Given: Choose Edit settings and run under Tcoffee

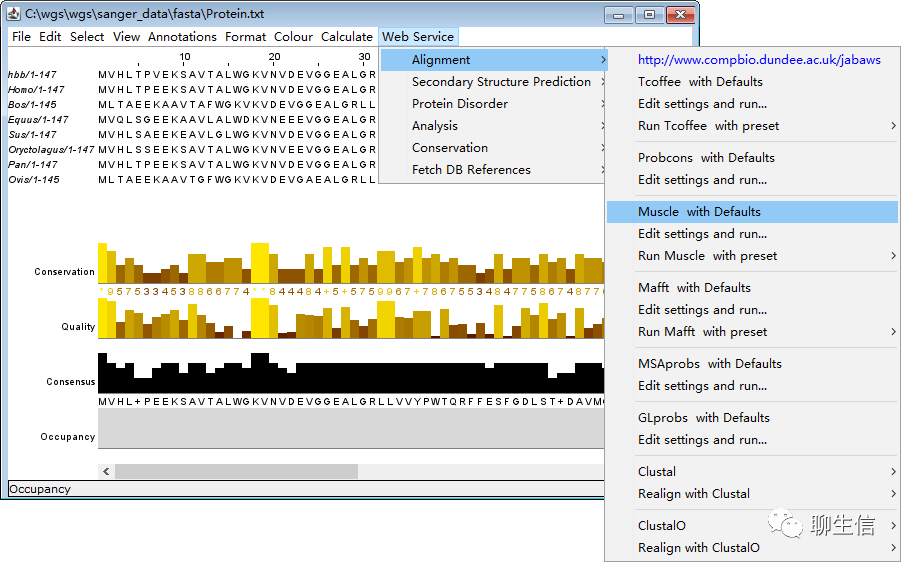Looking at the screenshot, I should pyautogui.click(x=753, y=104).
